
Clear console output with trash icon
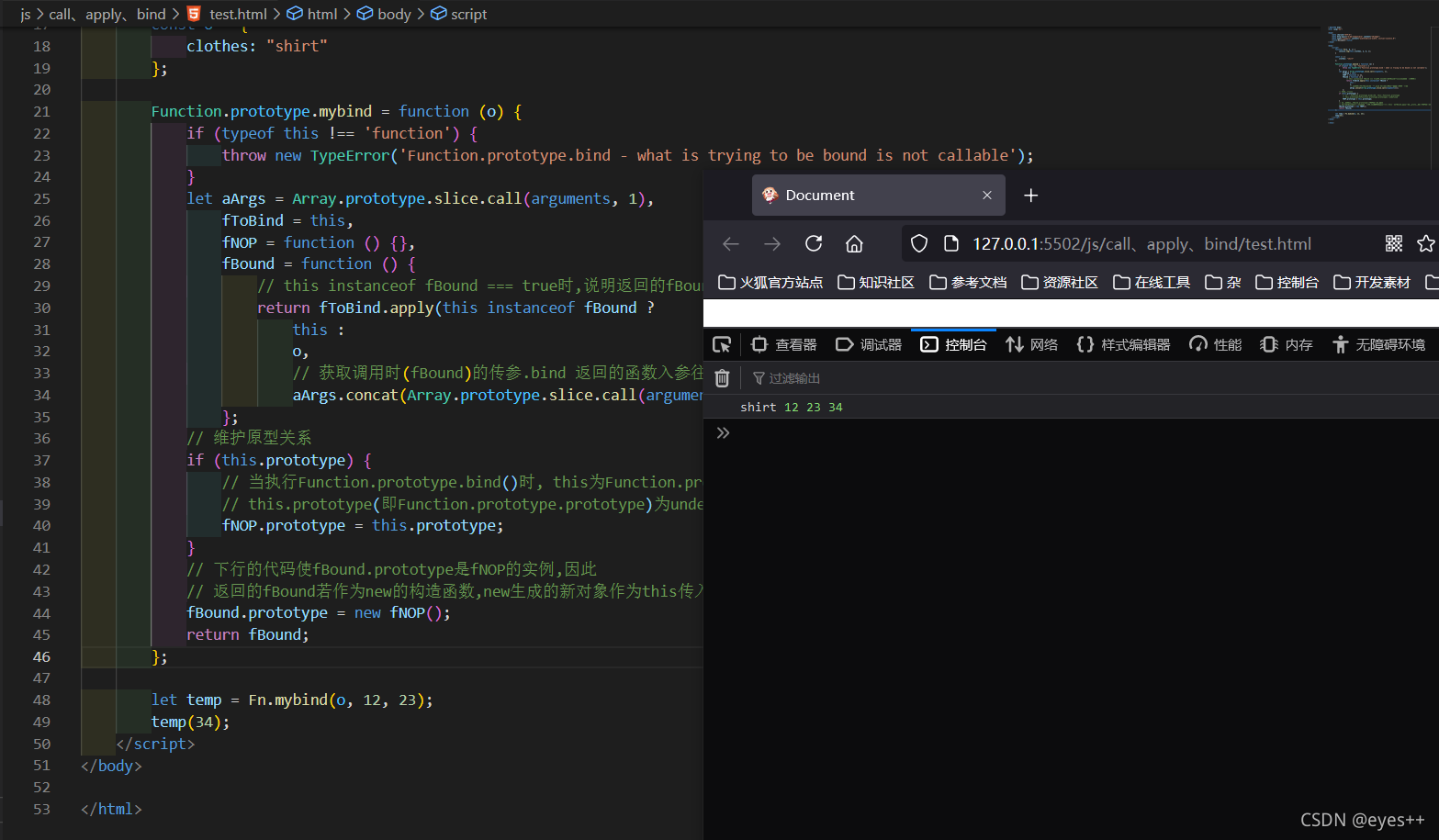pos(723,378)
